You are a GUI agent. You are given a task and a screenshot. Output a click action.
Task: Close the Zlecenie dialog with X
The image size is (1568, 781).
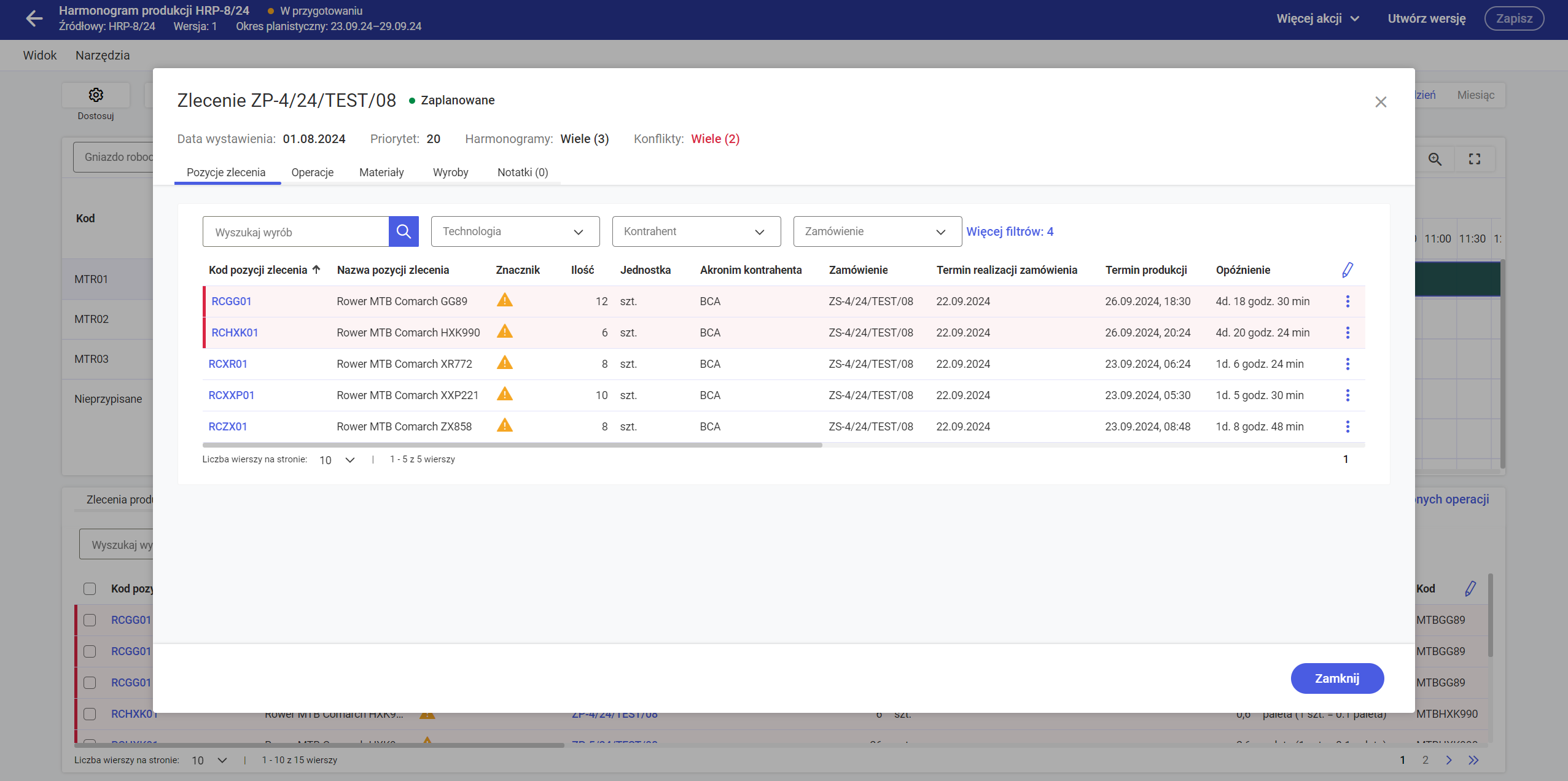click(1381, 102)
